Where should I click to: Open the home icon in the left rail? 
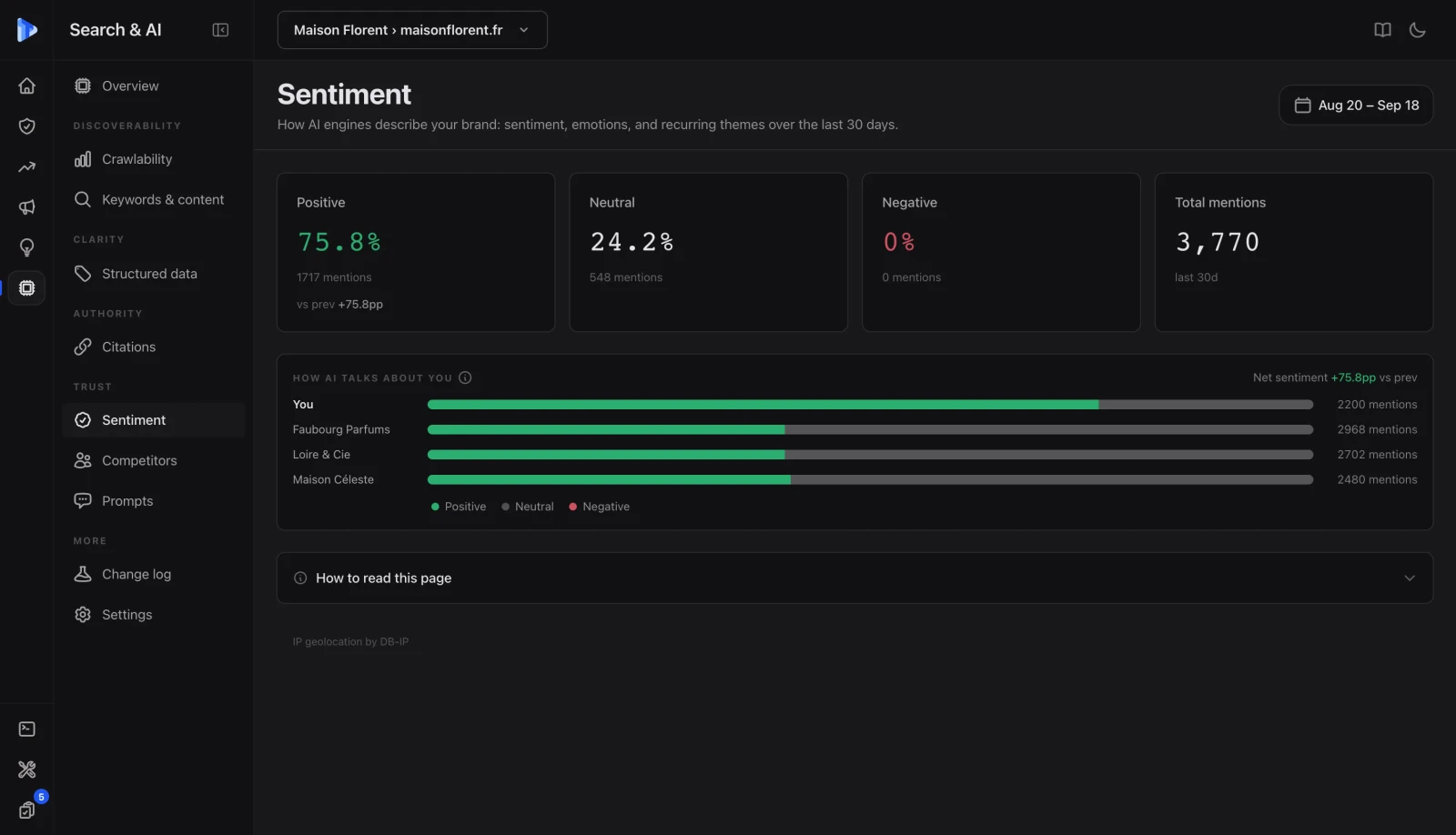click(26, 86)
